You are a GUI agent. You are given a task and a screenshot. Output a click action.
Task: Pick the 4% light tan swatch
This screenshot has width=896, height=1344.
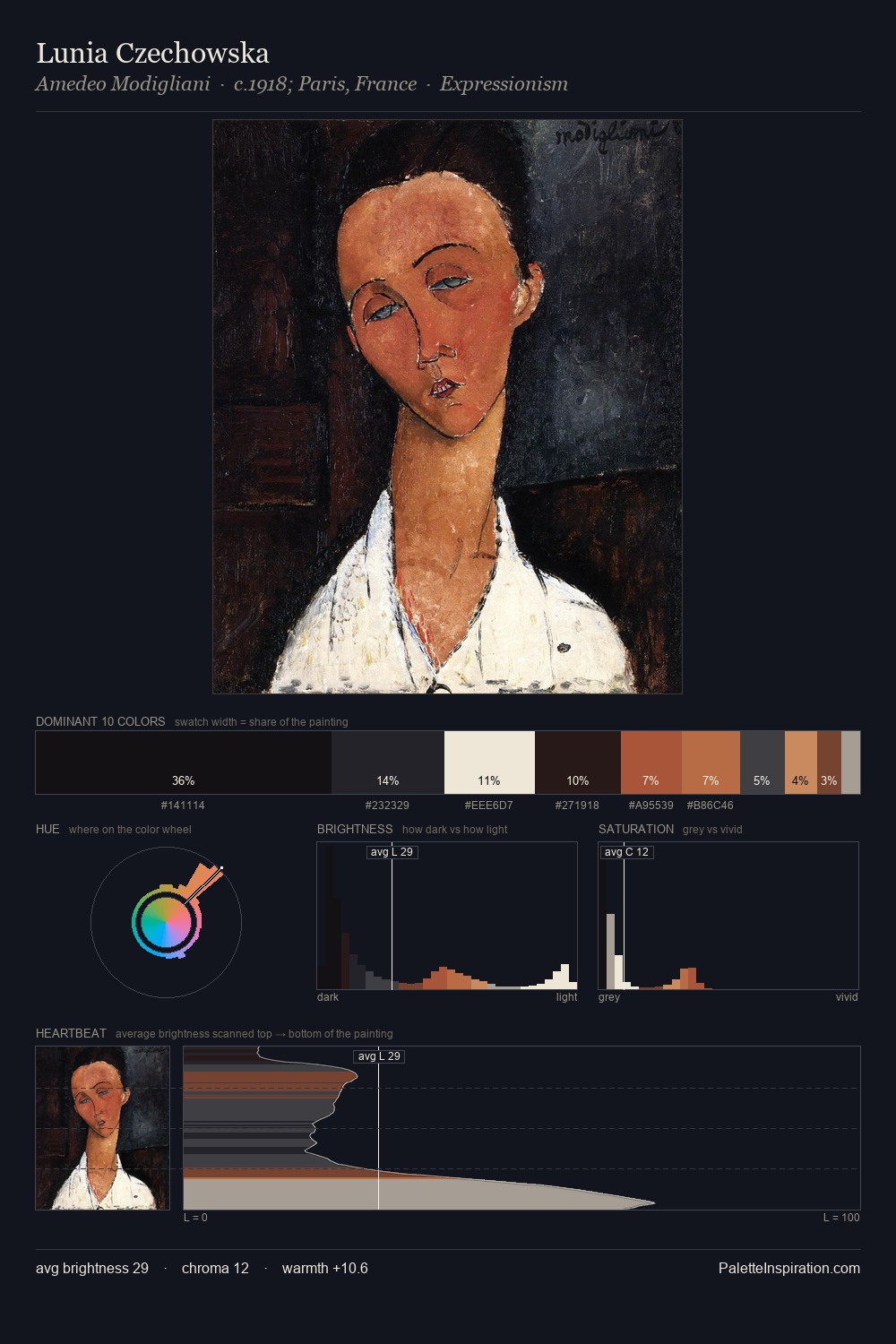click(801, 762)
